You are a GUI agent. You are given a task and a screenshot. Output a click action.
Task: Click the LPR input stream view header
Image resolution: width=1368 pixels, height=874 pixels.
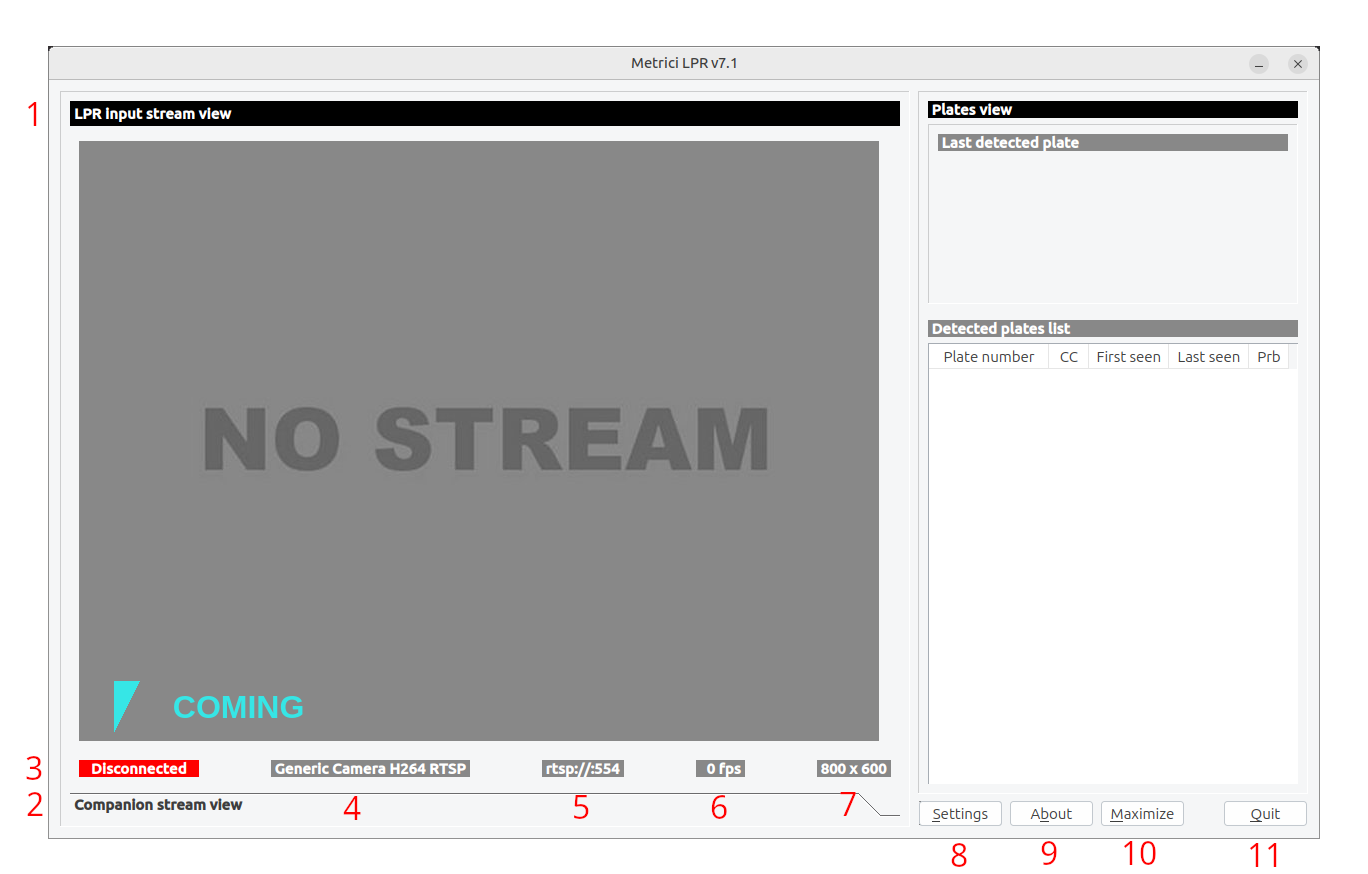[x=485, y=114]
